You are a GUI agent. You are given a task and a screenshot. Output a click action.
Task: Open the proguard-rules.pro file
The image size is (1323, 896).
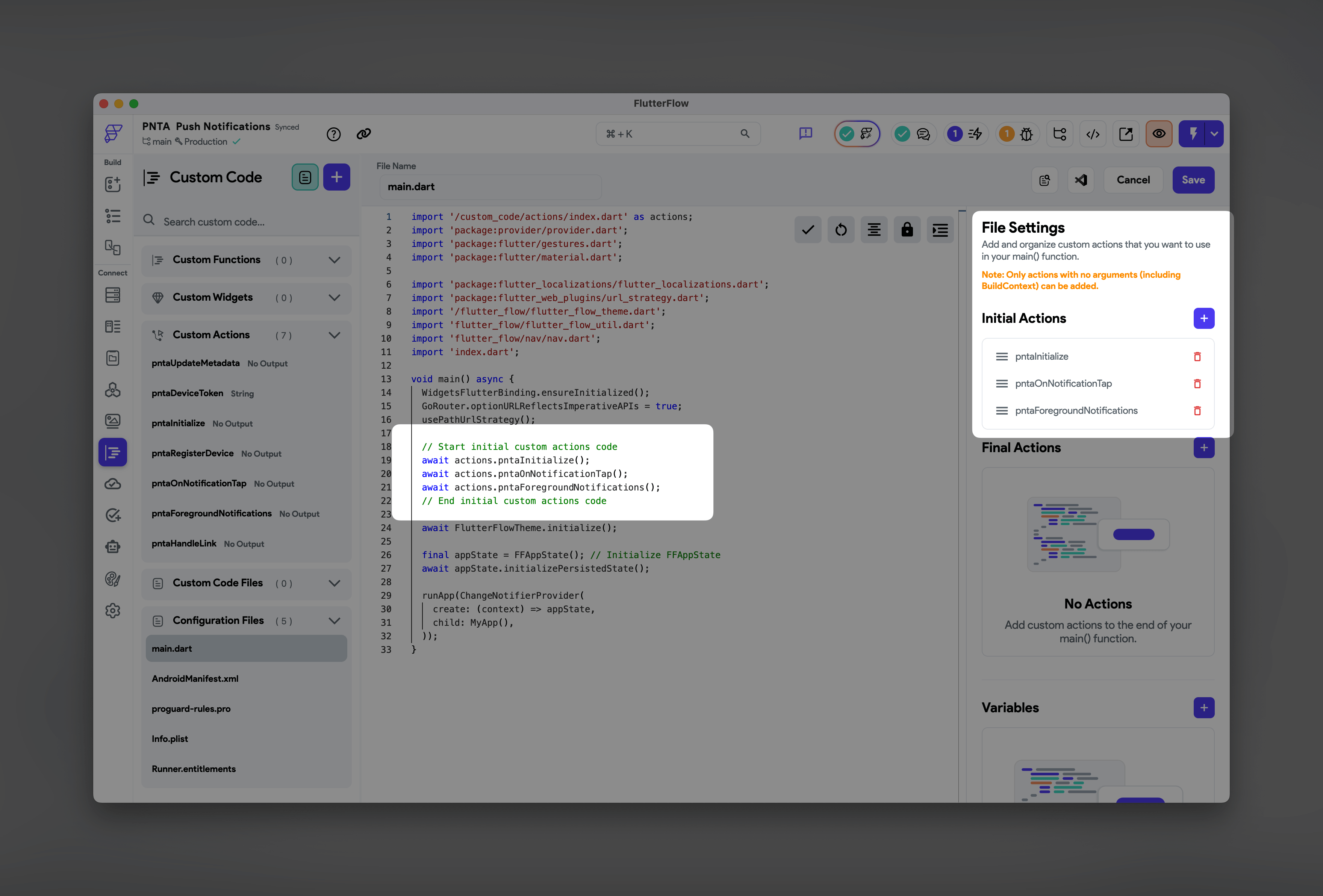pyautogui.click(x=247, y=709)
